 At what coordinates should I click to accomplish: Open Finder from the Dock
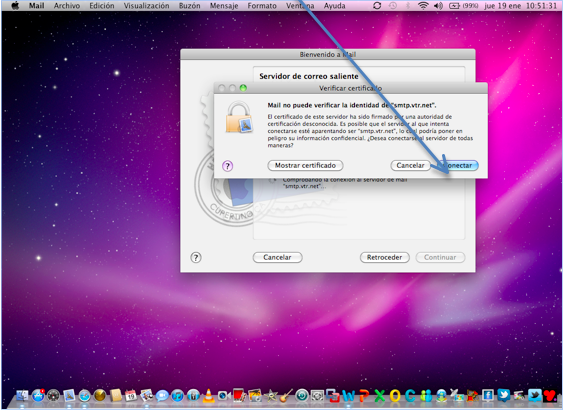pos(22,395)
